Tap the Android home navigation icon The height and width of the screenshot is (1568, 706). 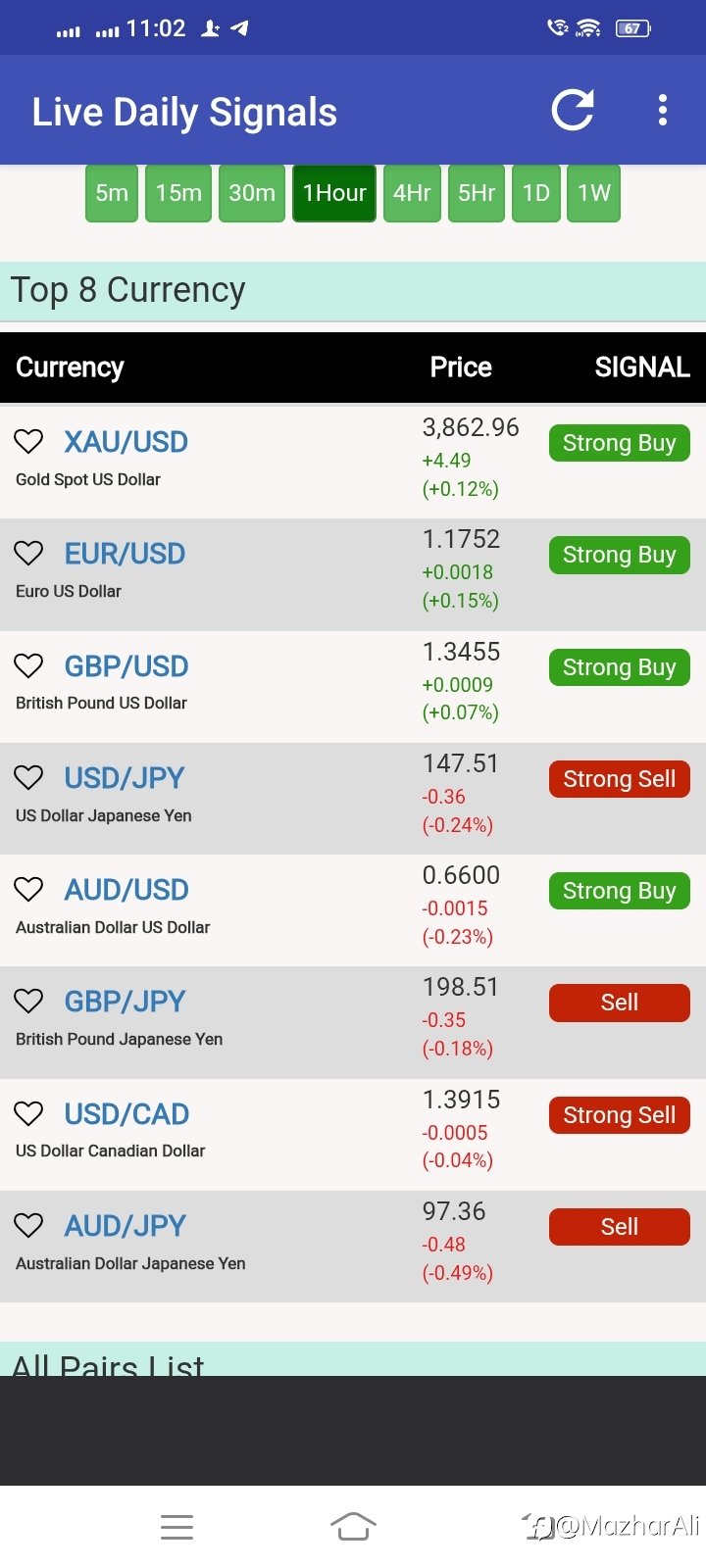[353, 1526]
